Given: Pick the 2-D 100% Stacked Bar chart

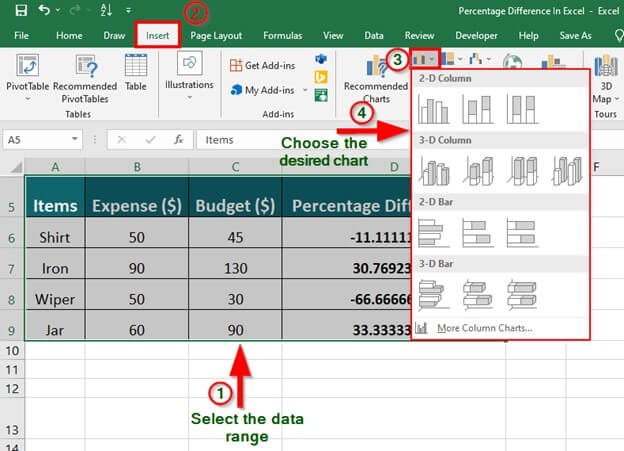Looking at the screenshot, I should pyautogui.click(x=522, y=232).
